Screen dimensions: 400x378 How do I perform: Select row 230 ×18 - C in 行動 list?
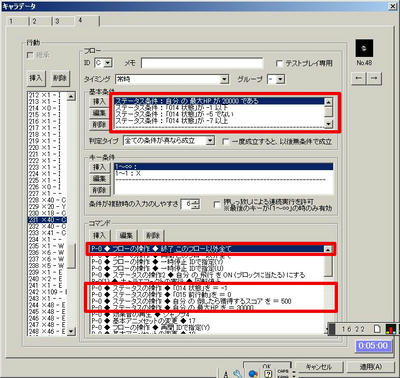47,213
